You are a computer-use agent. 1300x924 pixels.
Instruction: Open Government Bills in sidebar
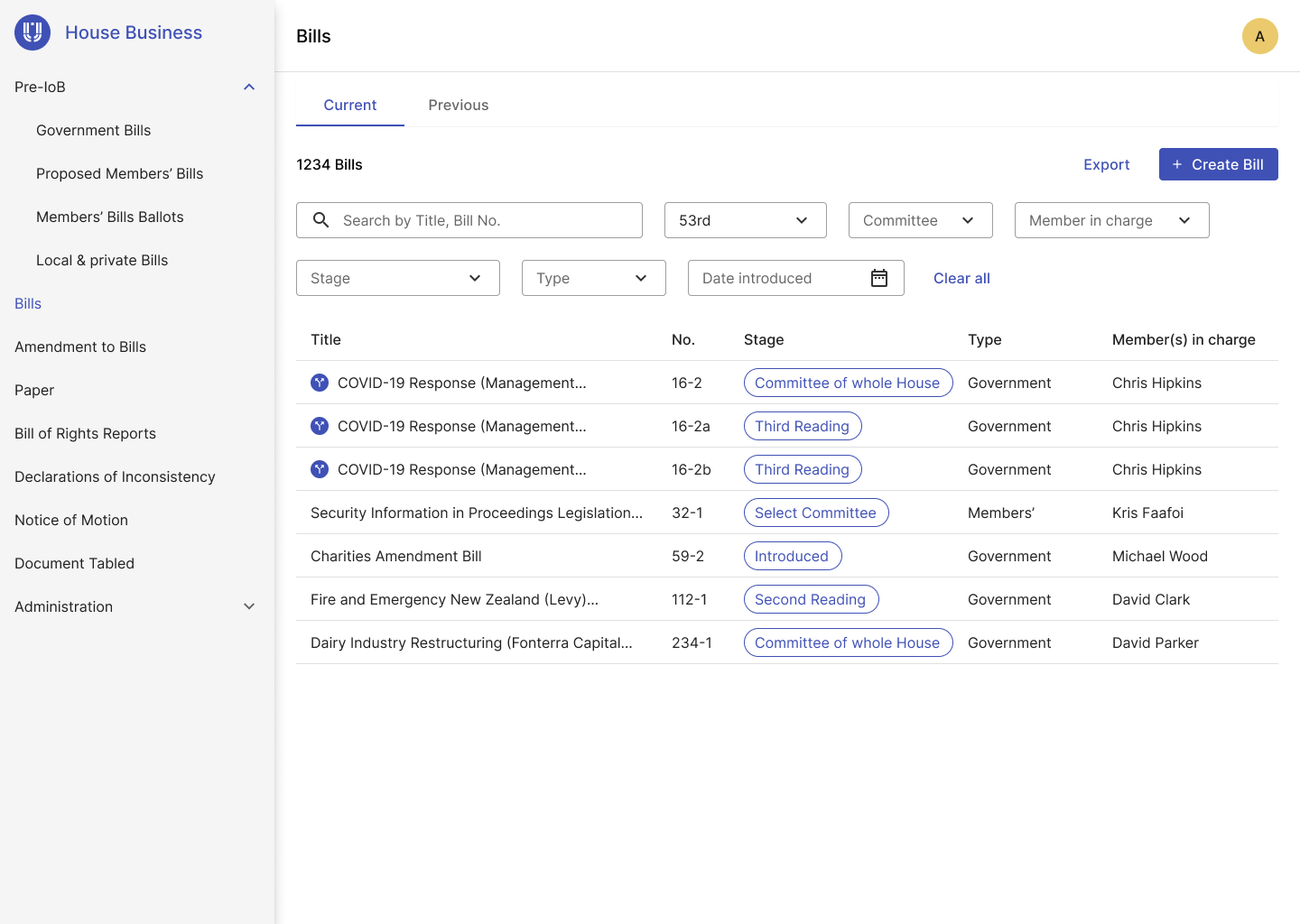pos(94,130)
